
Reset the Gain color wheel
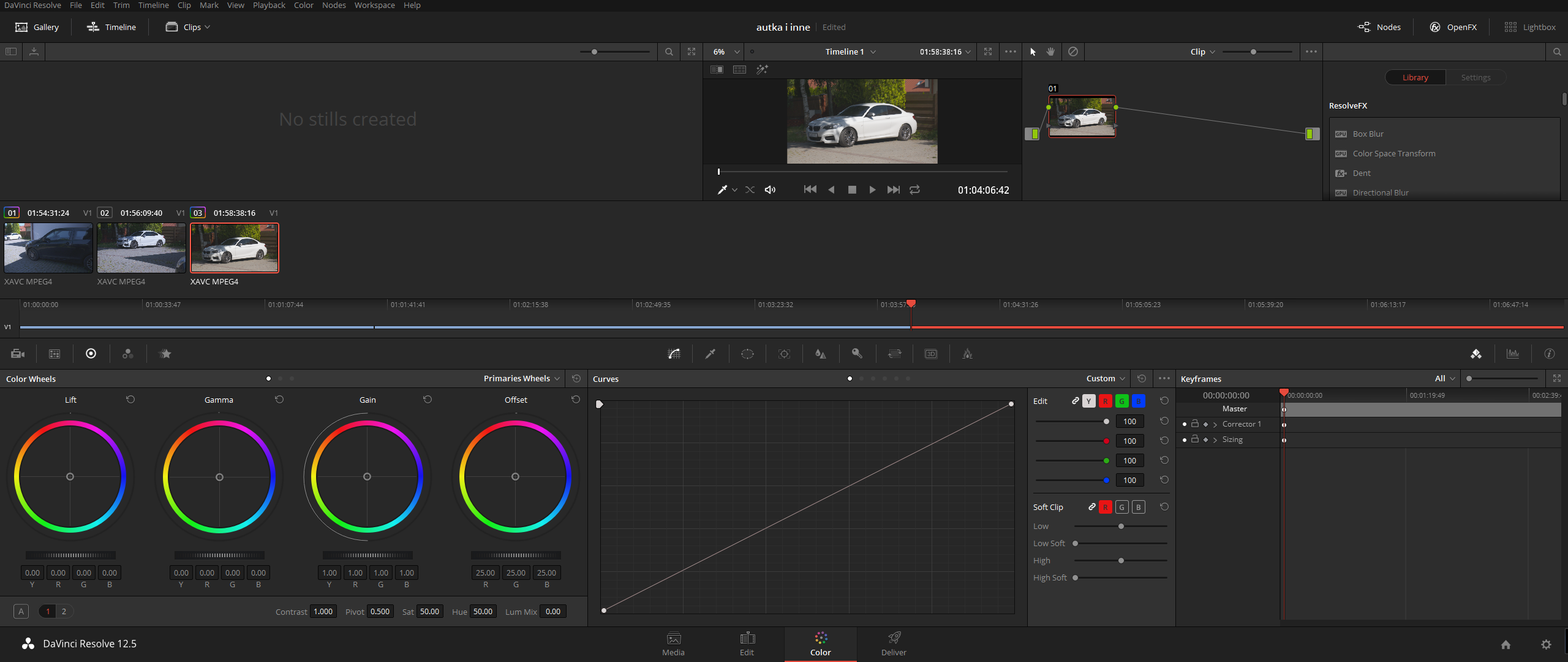[x=428, y=400]
